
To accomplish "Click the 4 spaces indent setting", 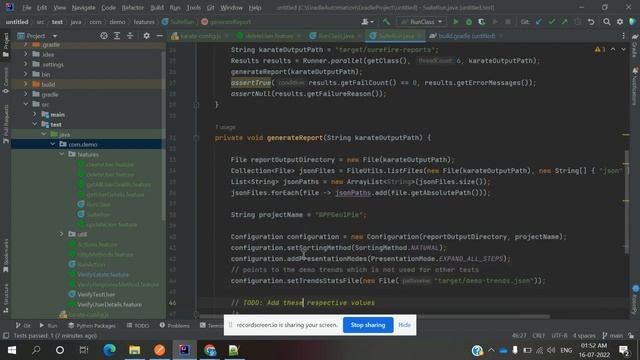I will tap(584, 336).
